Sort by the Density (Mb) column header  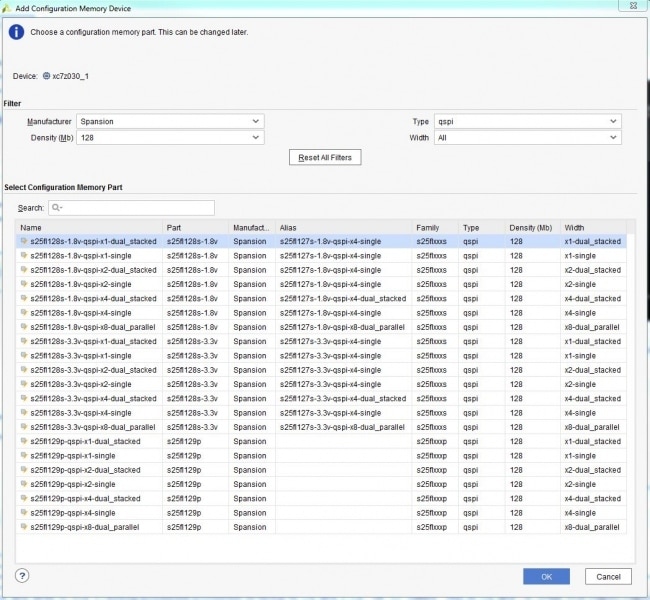click(528, 227)
